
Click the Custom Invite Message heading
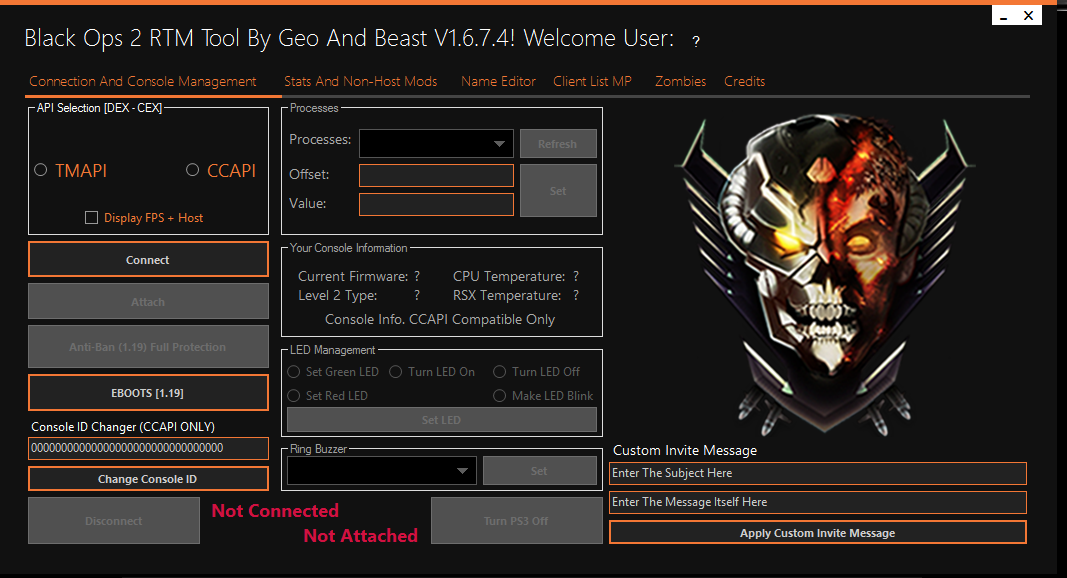pos(685,450)
